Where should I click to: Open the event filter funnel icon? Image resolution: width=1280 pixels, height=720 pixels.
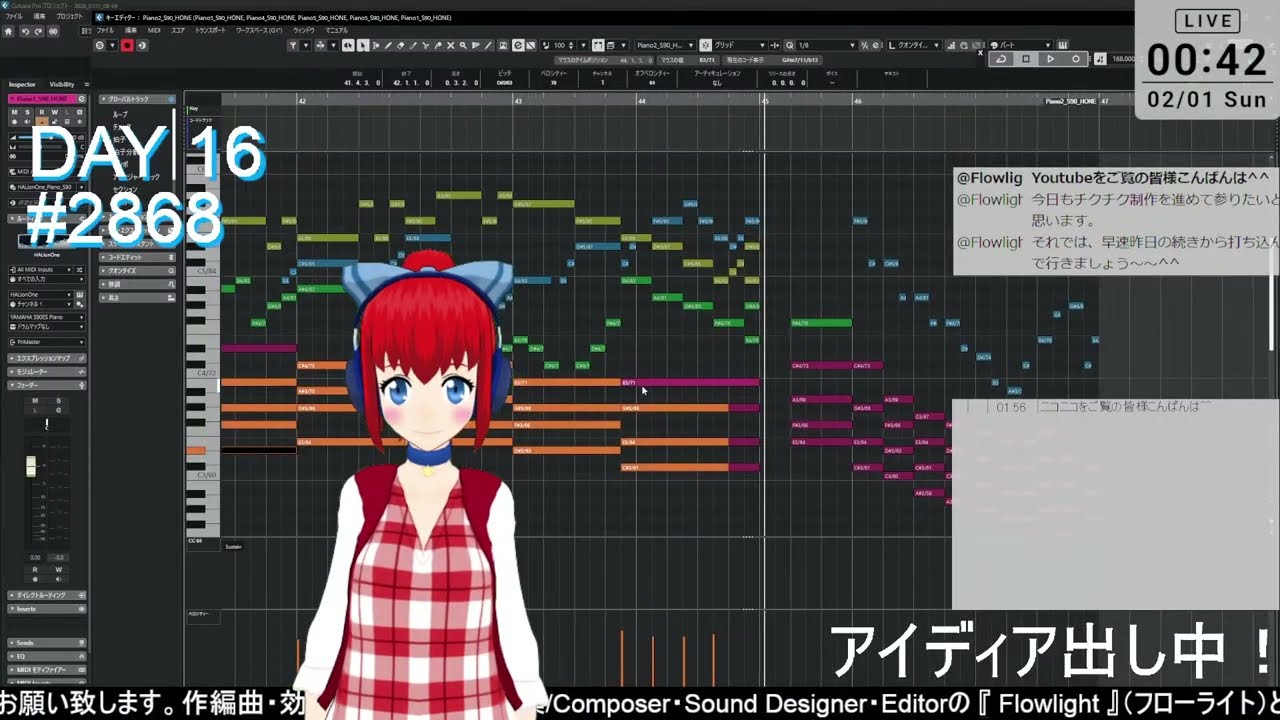tap(293, 45)
